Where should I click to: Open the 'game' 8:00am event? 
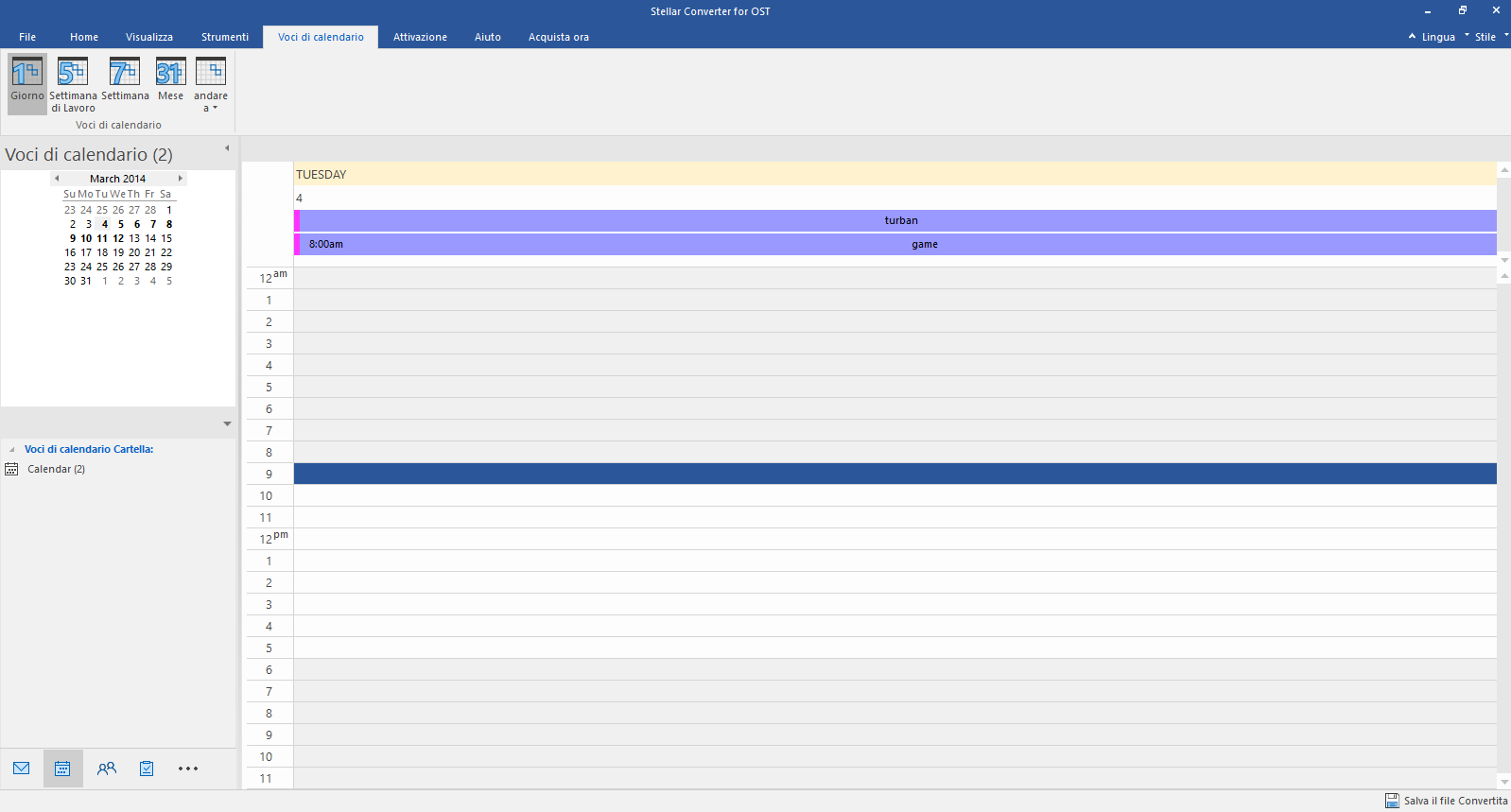pos(895,244)
